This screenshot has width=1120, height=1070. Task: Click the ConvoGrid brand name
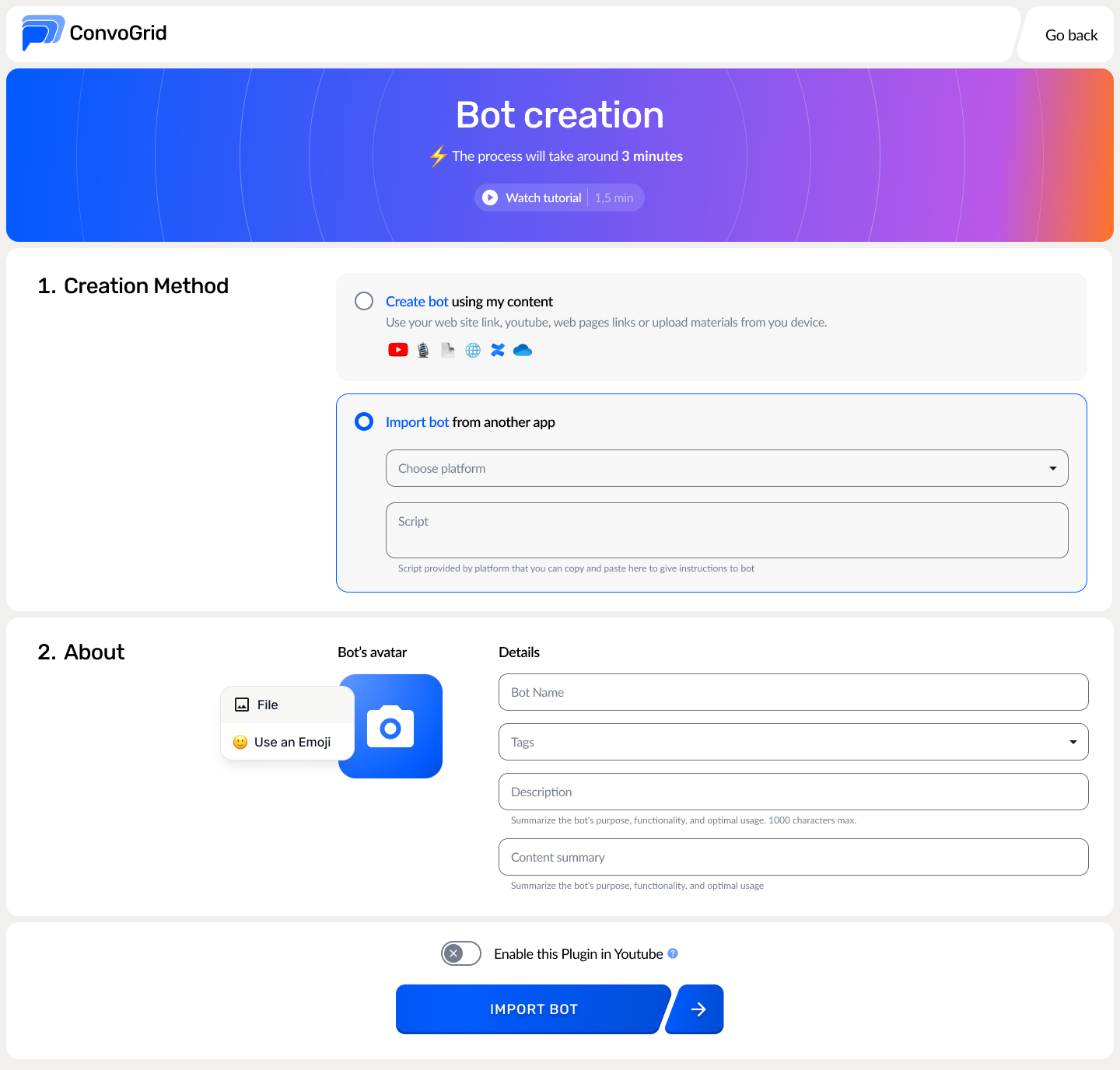118,33
